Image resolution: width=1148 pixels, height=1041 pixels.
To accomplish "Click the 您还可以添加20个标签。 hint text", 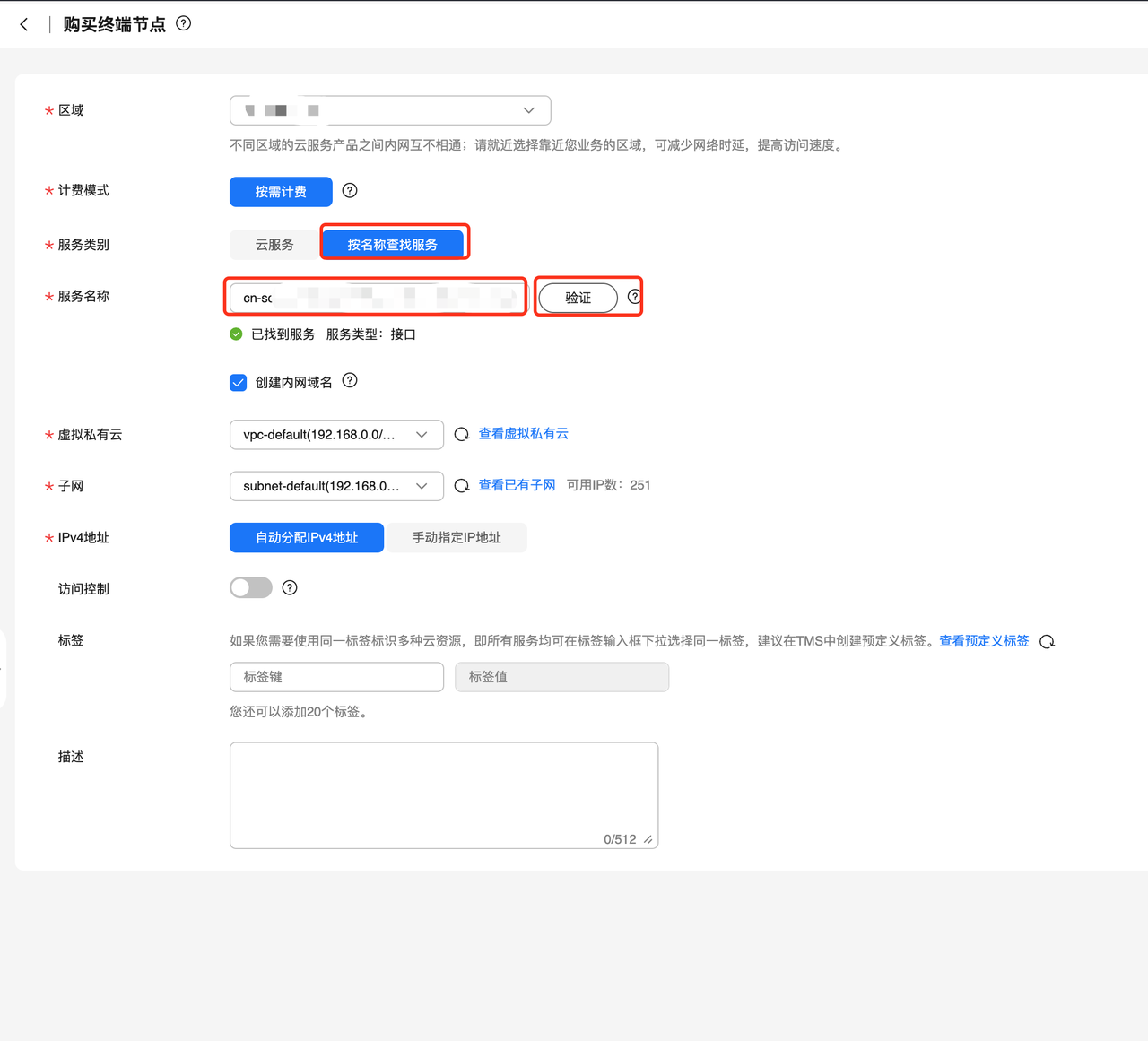I will pyautogui.click(x=300, y=712).
